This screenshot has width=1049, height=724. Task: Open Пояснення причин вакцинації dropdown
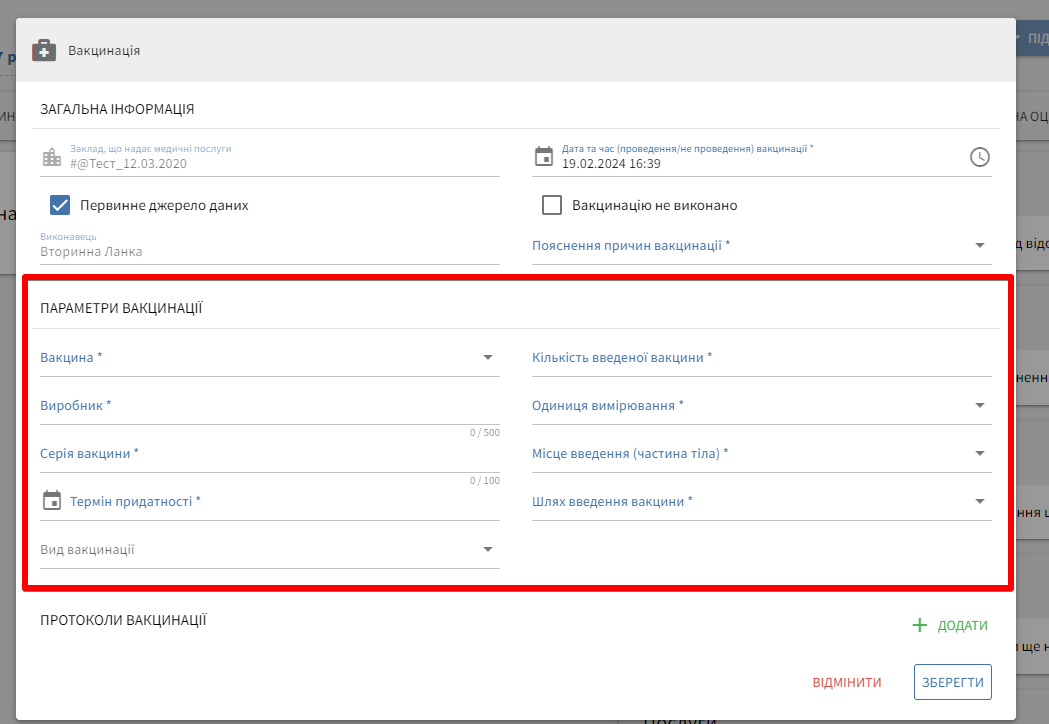coord(979,245)
